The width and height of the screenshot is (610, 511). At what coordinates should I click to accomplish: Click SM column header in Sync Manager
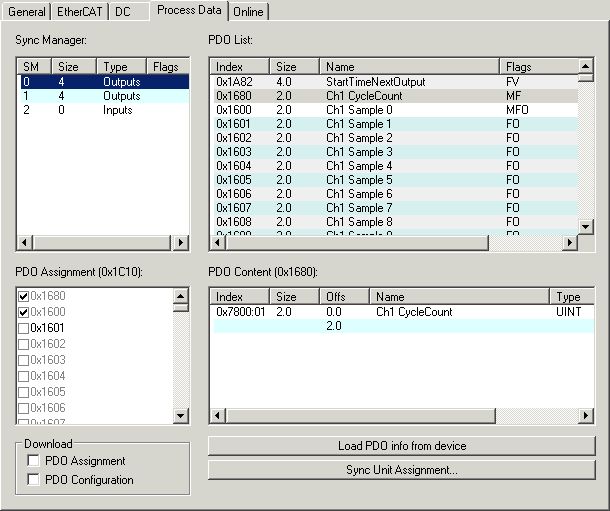tap(34, 66)
